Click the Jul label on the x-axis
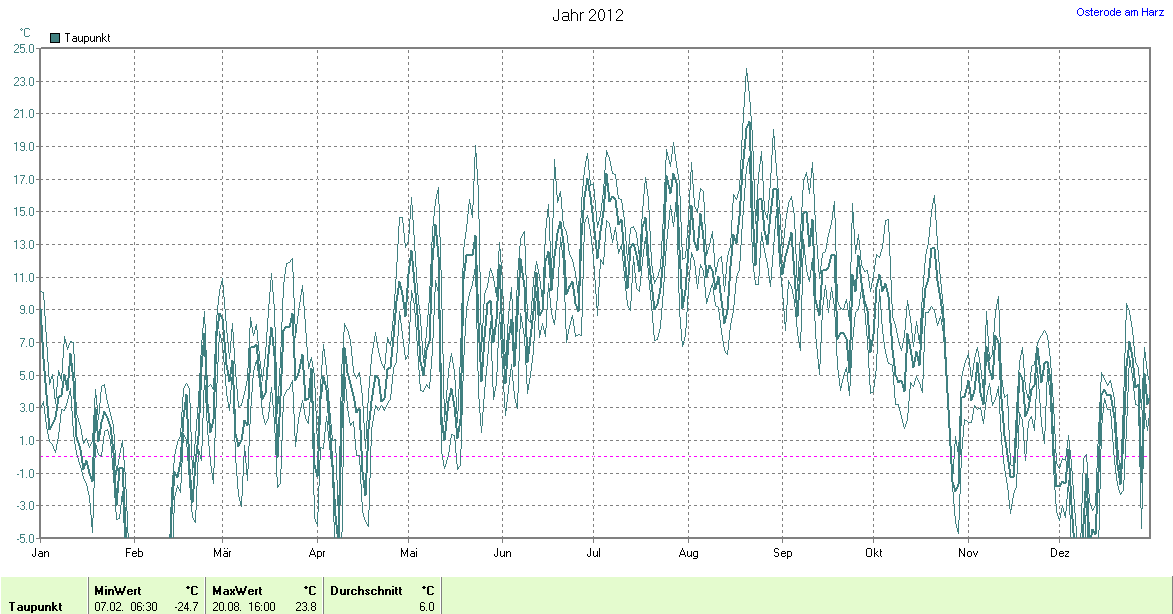This screenshot has height=614, width=1173. click(x=593, y=553)
